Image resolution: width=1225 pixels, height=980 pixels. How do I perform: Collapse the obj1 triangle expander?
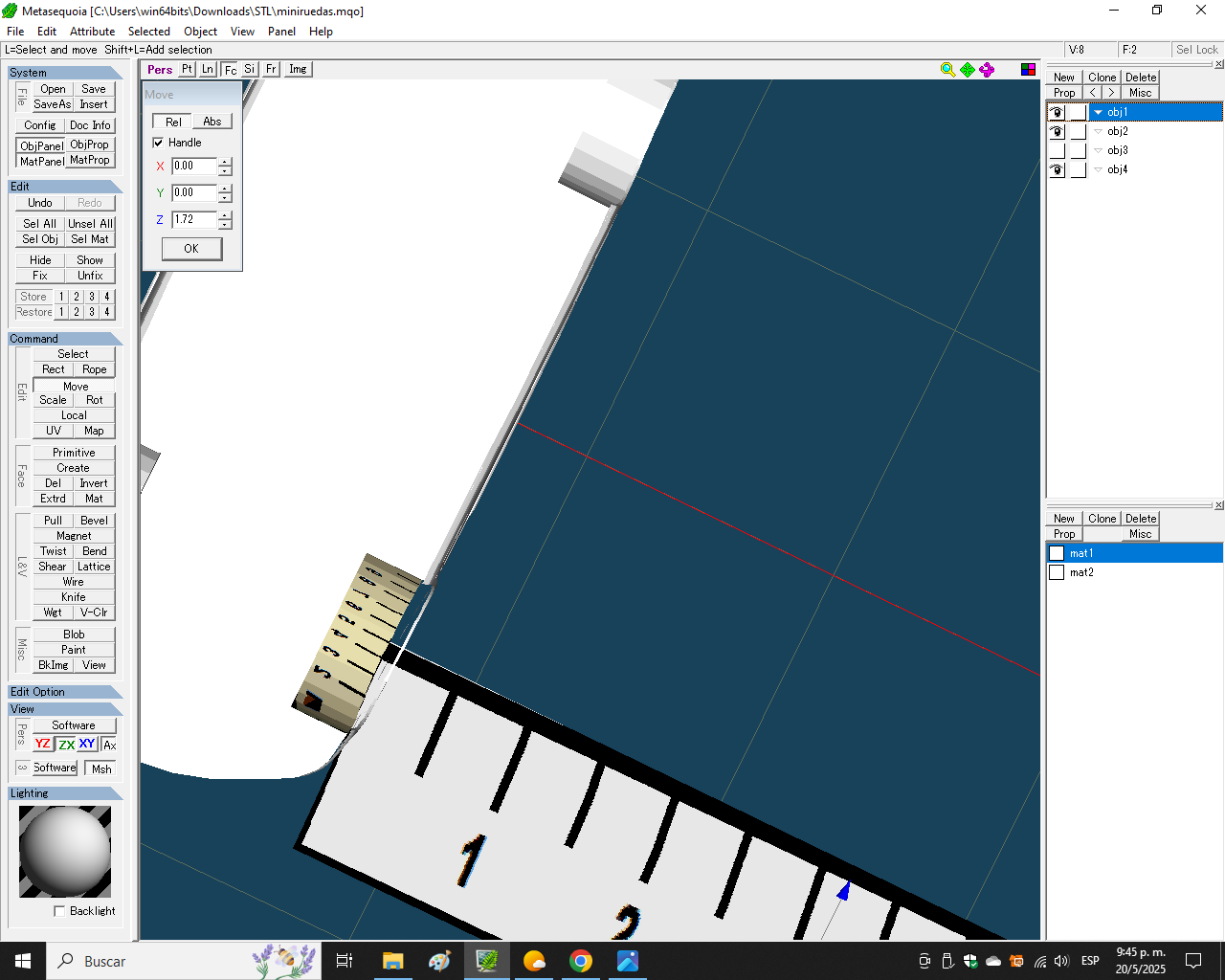tap(1098, 112)
